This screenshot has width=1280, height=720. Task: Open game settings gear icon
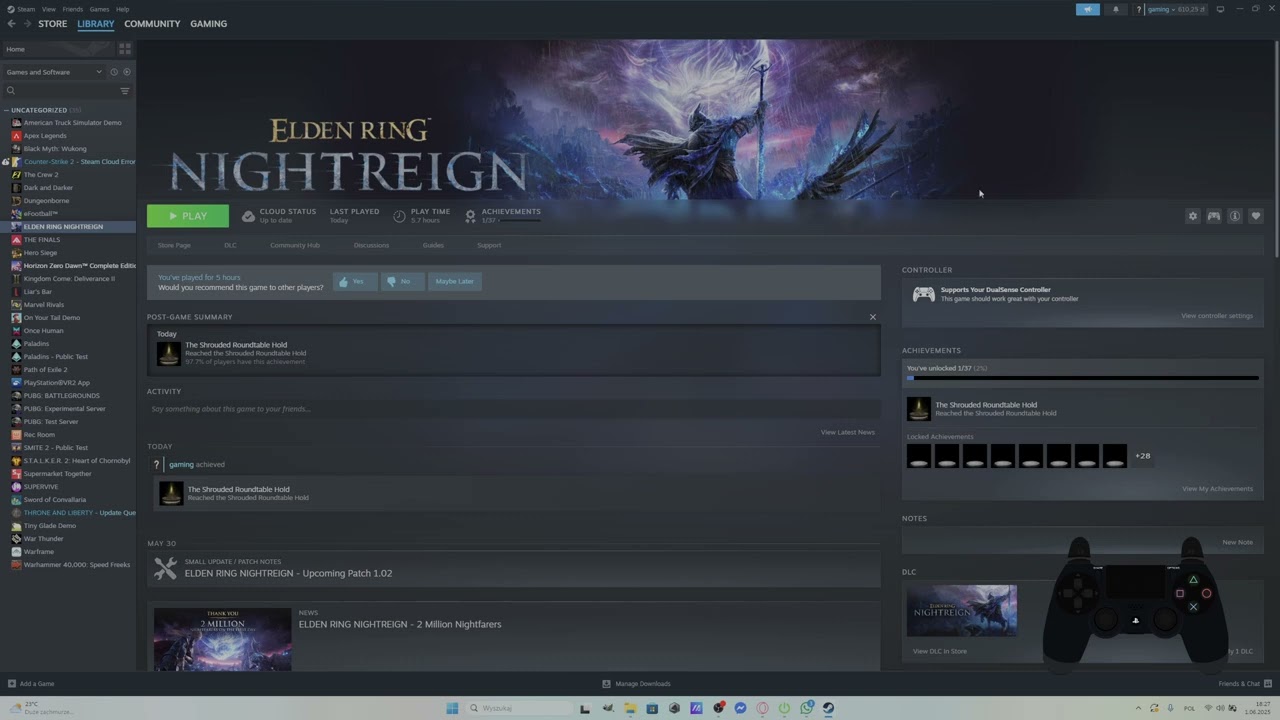(x=1192, y=216)
